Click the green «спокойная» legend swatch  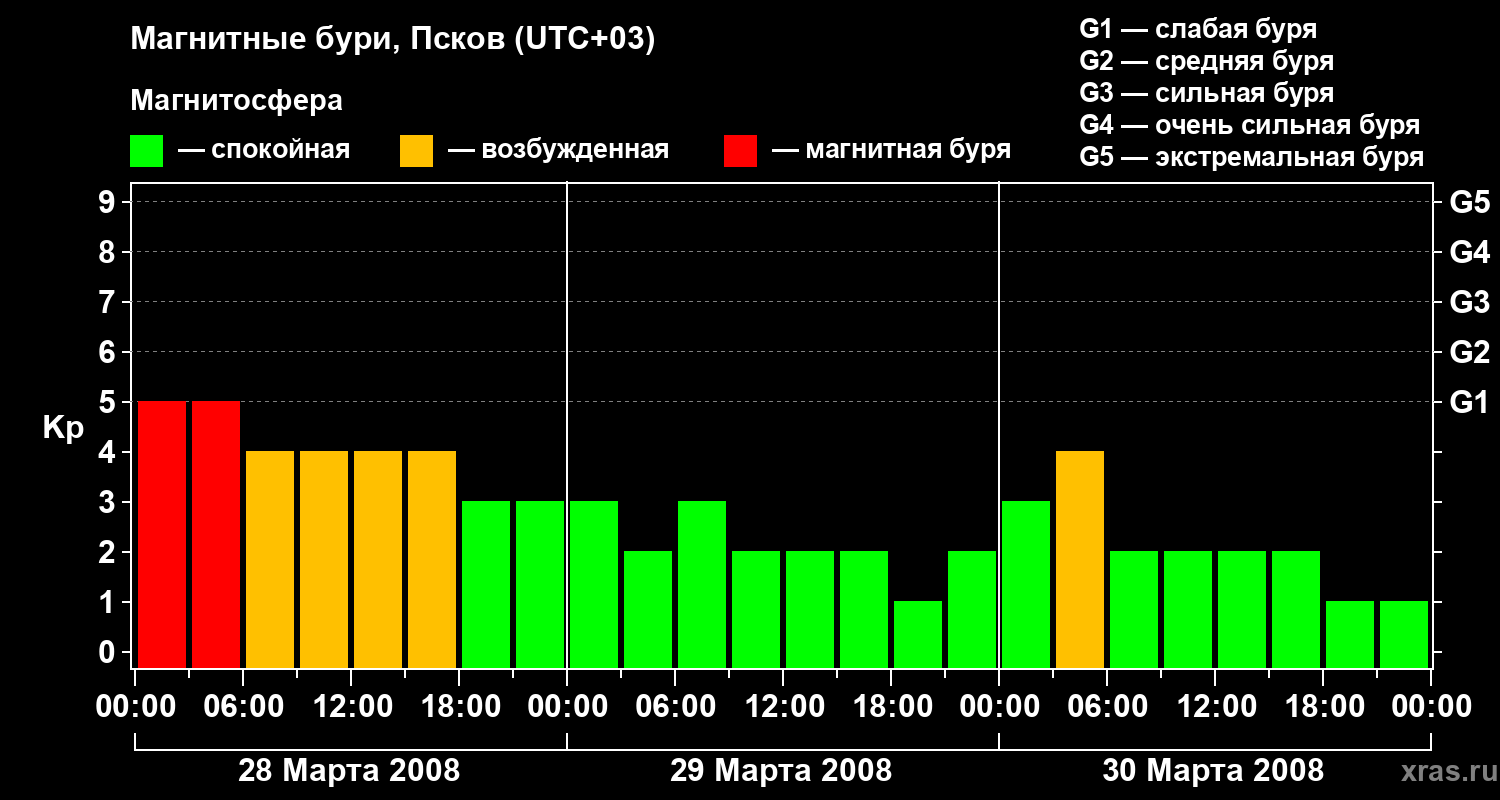[x=147, y=151]
